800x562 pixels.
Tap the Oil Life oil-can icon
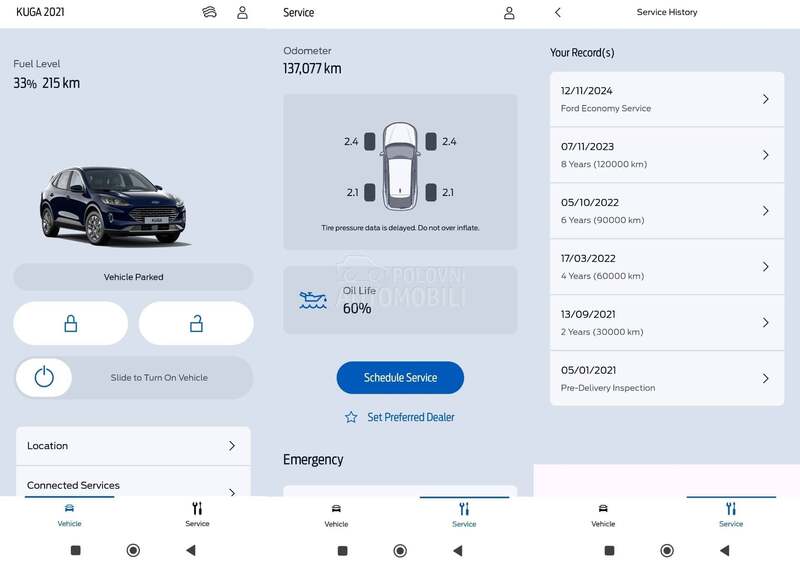point(313,300)
